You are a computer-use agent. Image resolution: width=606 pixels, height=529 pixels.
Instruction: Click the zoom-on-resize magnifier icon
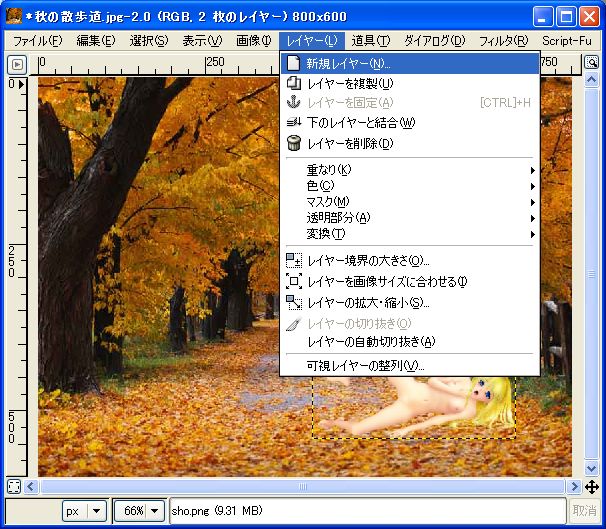(591, 62)
